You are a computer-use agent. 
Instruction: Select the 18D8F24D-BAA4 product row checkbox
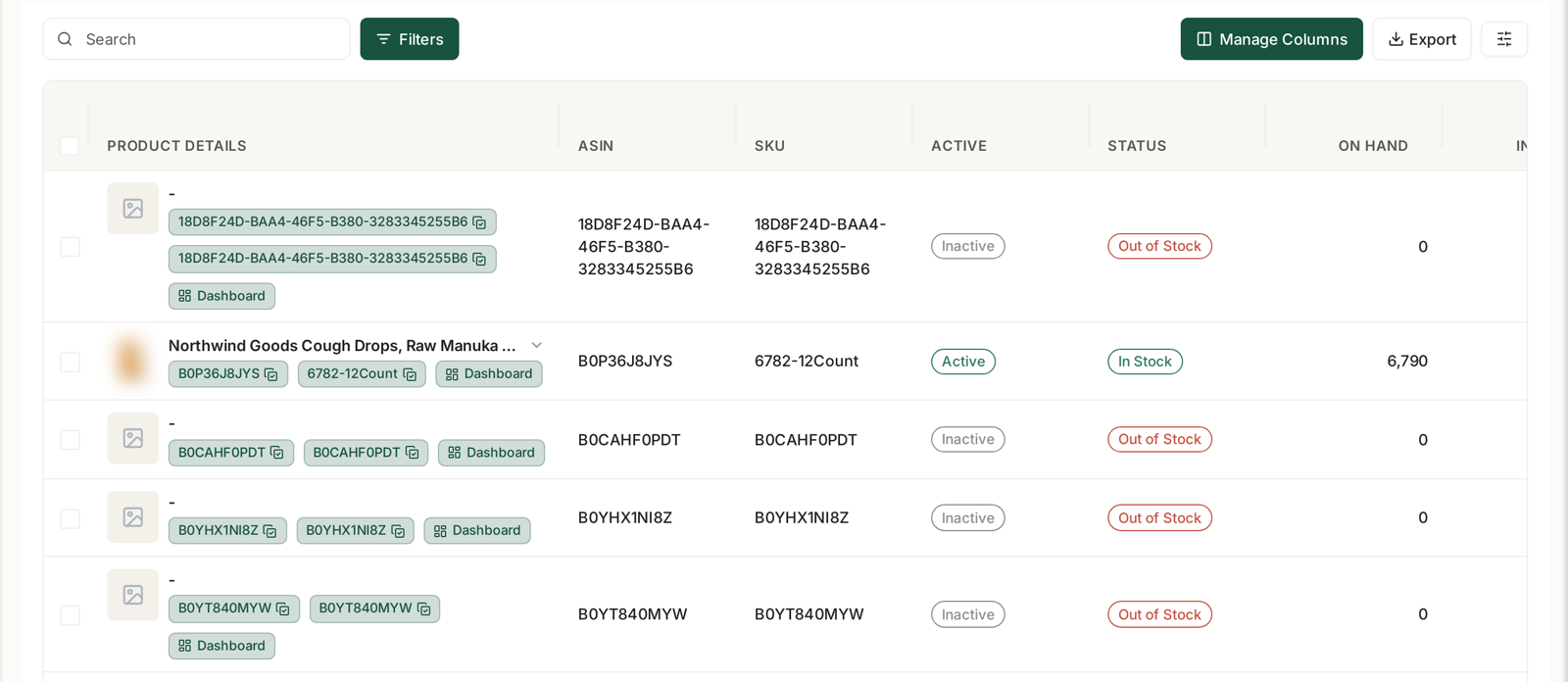[x=70, y=247]
